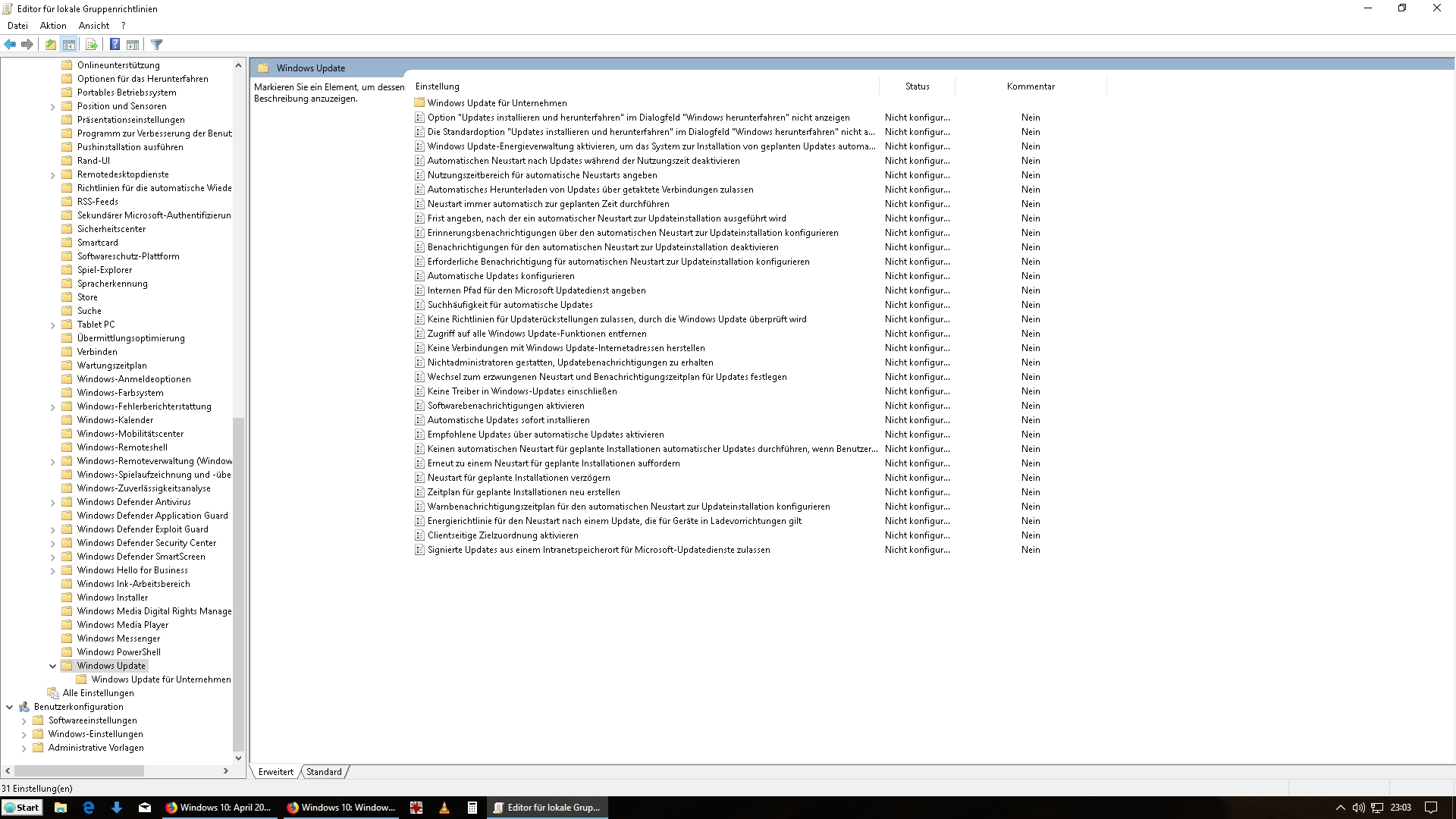The image size is (1456, 819).
Task: Open the Mail app taskbar icon
Action: 145,808
